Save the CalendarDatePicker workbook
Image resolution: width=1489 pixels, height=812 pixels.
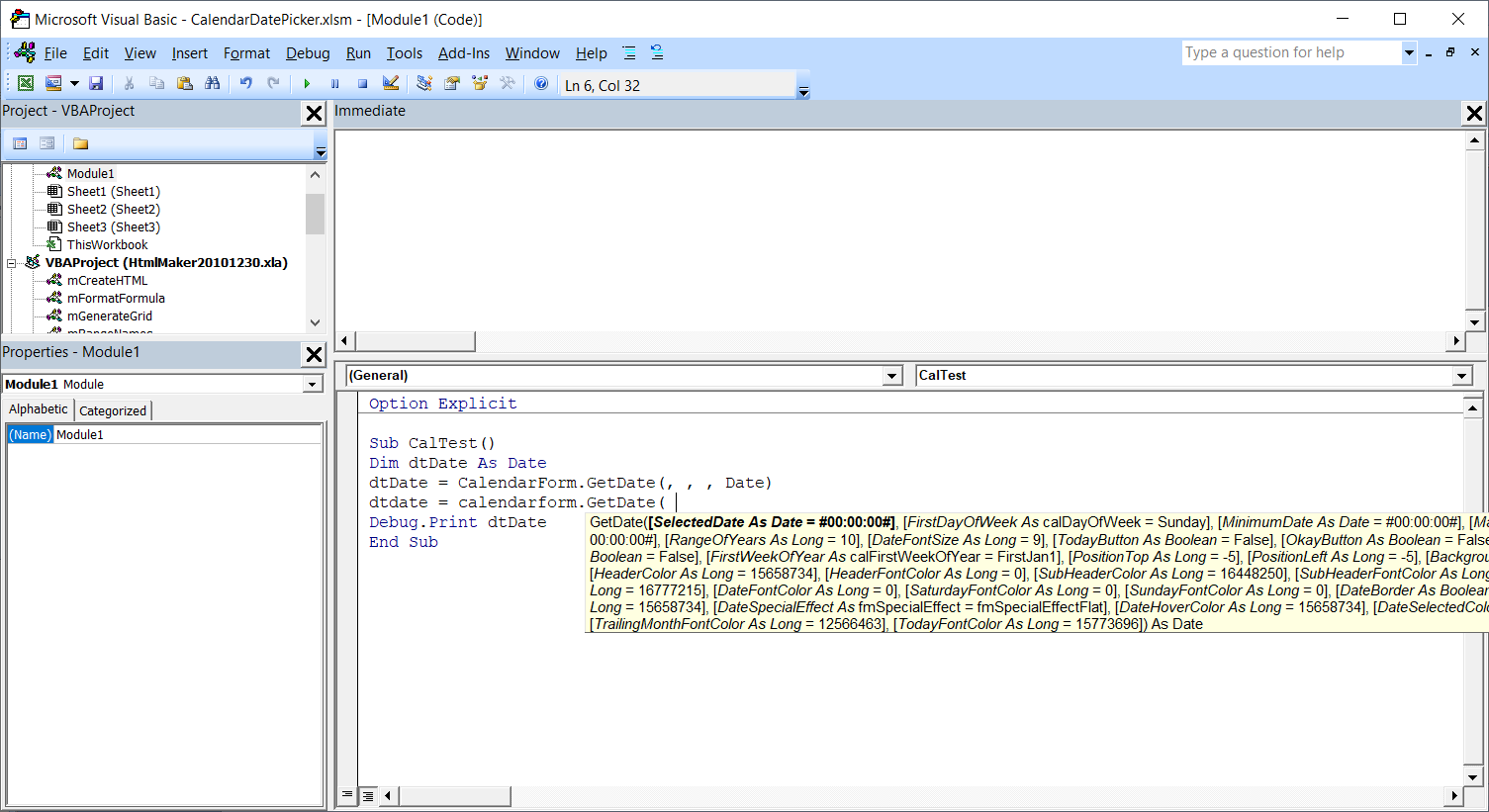click(96, 84)
